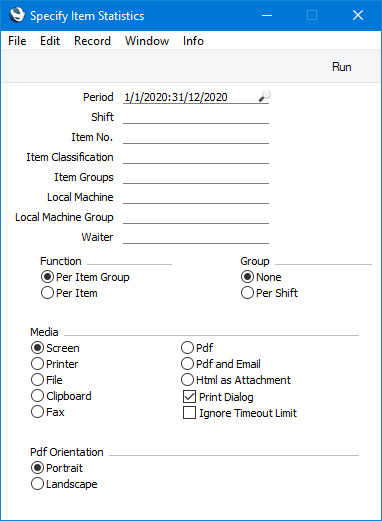Click the Item Groups input field
This screenshot has height=521, width=382.
(x=196, y=177)
